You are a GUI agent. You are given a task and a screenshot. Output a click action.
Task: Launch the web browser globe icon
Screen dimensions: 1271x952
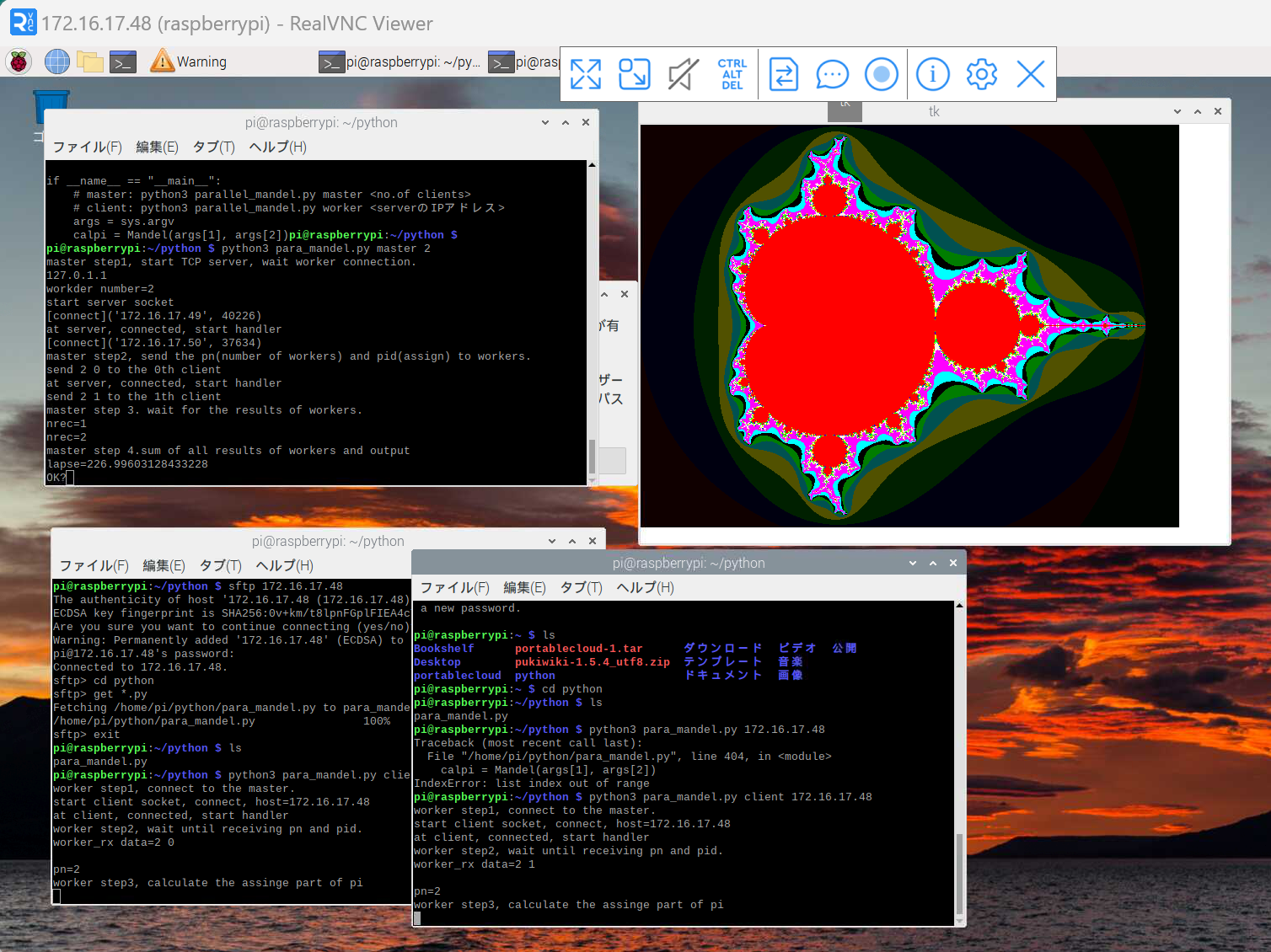(x=56, y=62)
